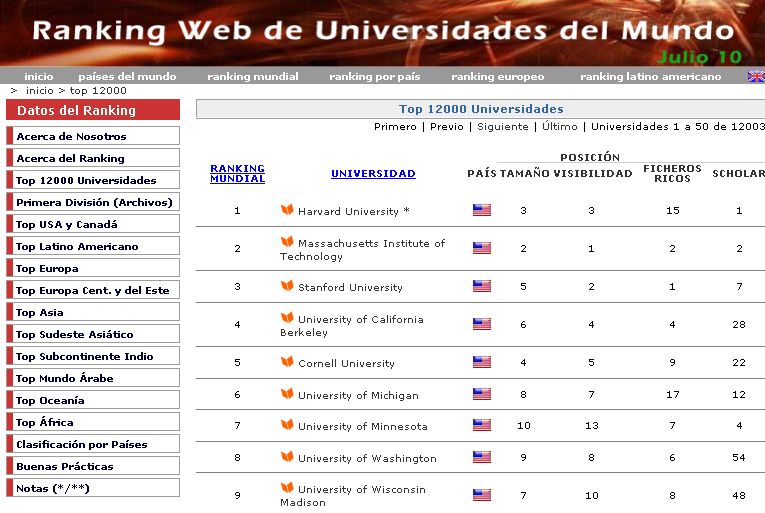Image resolution: width=765 pixels, height=513 pixels.
Task: Click the US flag in Wisconsin Madison row
Action: coord(482,495)
